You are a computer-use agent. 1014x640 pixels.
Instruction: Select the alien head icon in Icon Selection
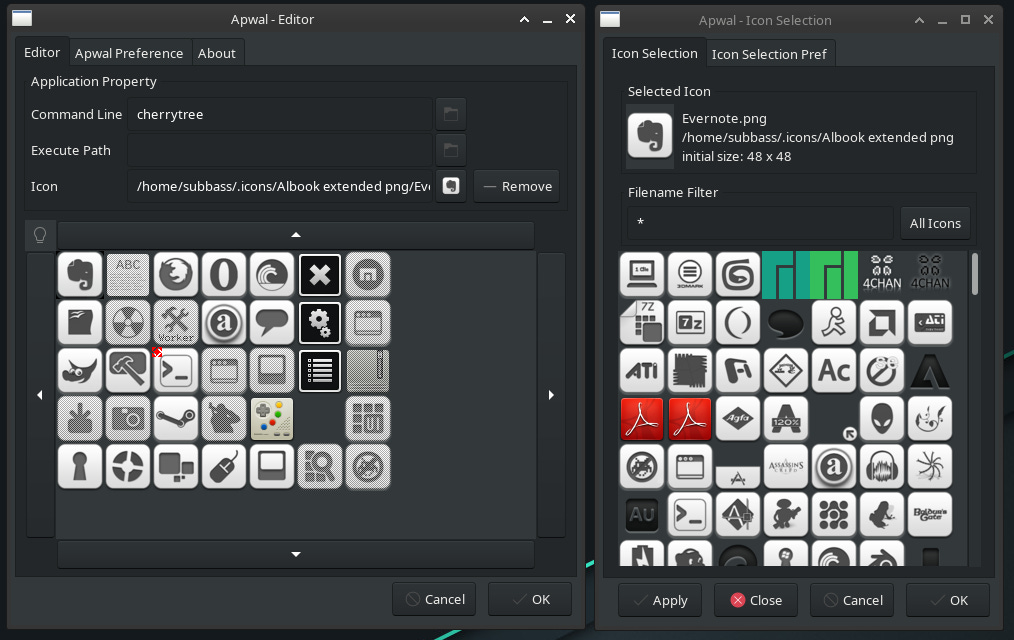[x=881, y=418]
